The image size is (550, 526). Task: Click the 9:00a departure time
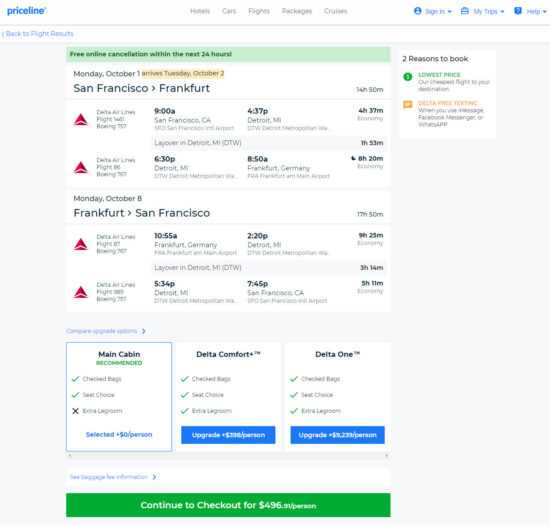(165, 111)
